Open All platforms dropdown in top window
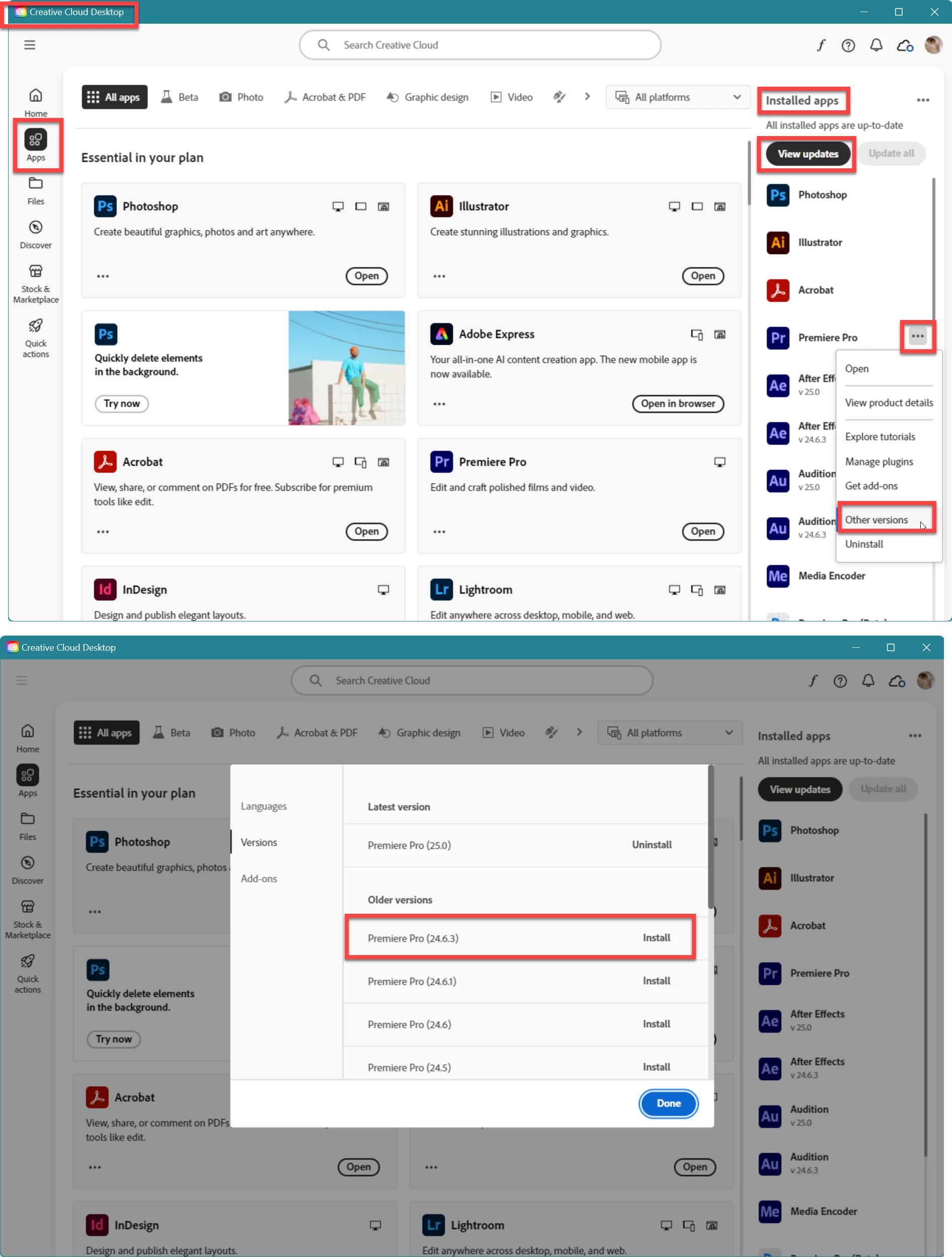 (x=677, y=97)
